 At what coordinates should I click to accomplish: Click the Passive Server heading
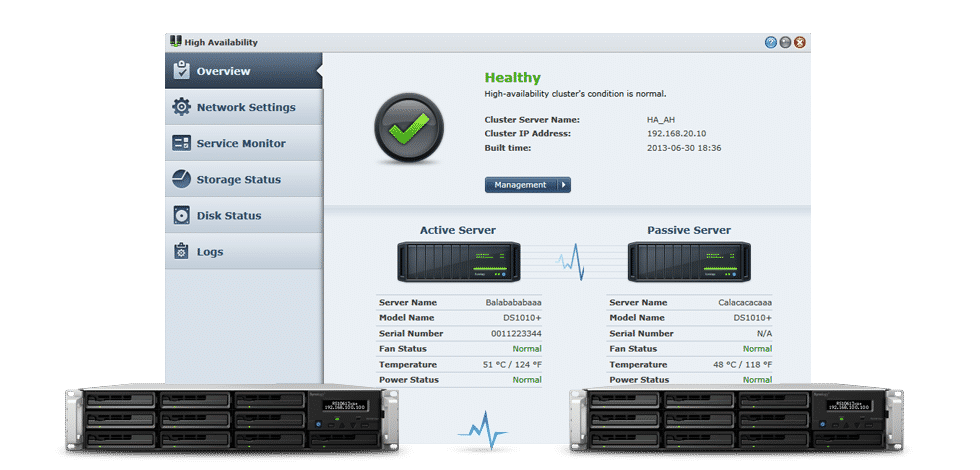point(689,230)
